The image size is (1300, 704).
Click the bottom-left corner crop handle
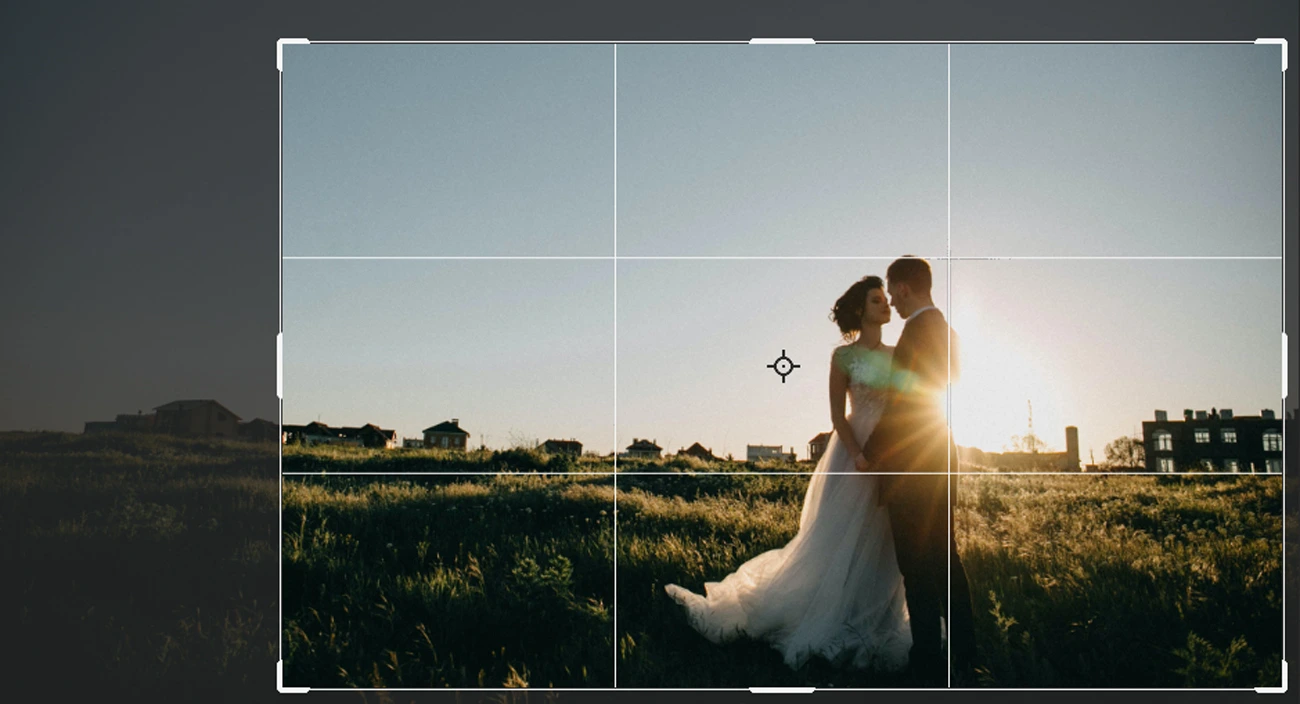pyautogui.click(x=281, y=687)
